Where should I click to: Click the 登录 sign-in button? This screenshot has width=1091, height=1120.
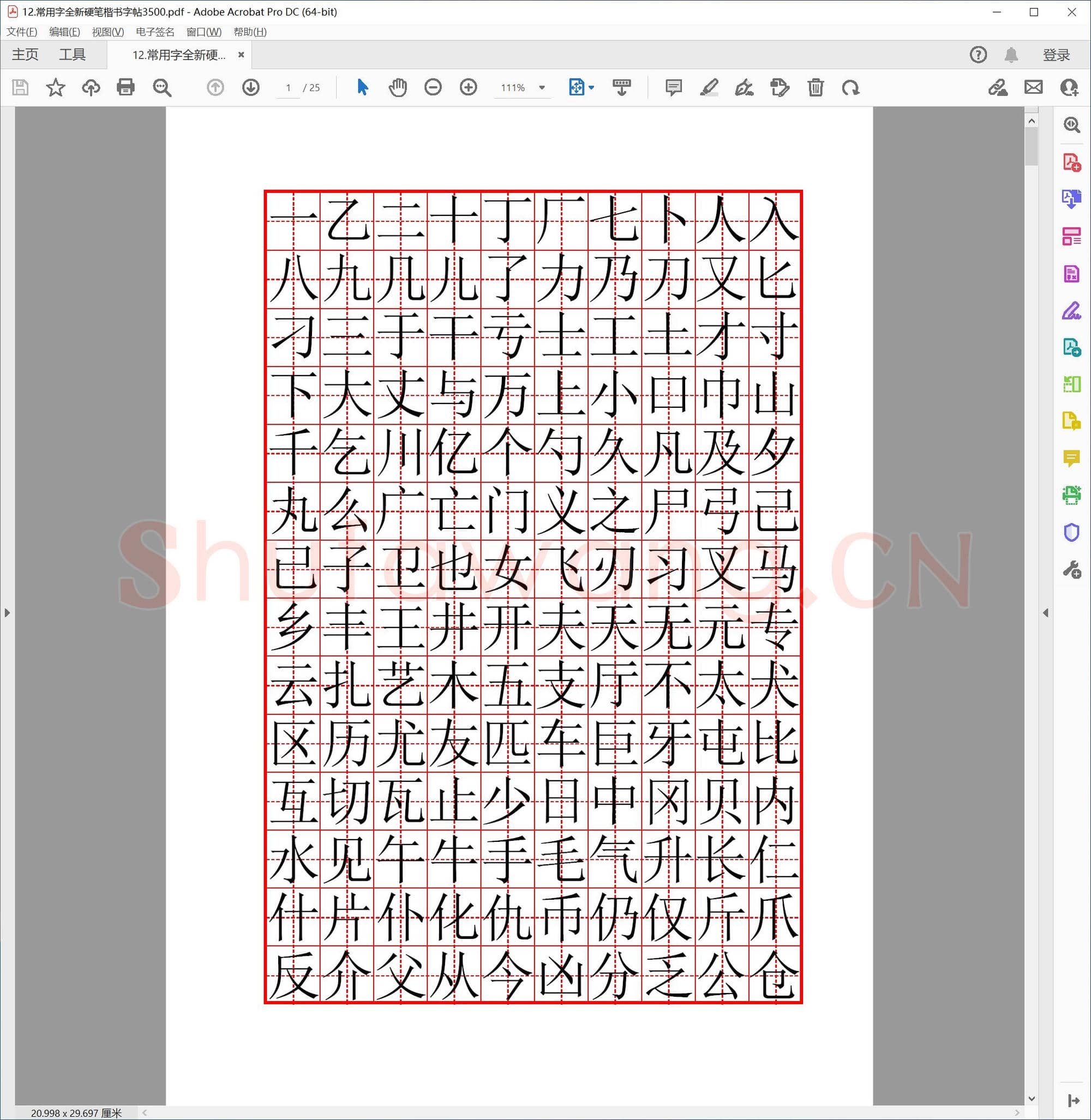(1056, 55)
